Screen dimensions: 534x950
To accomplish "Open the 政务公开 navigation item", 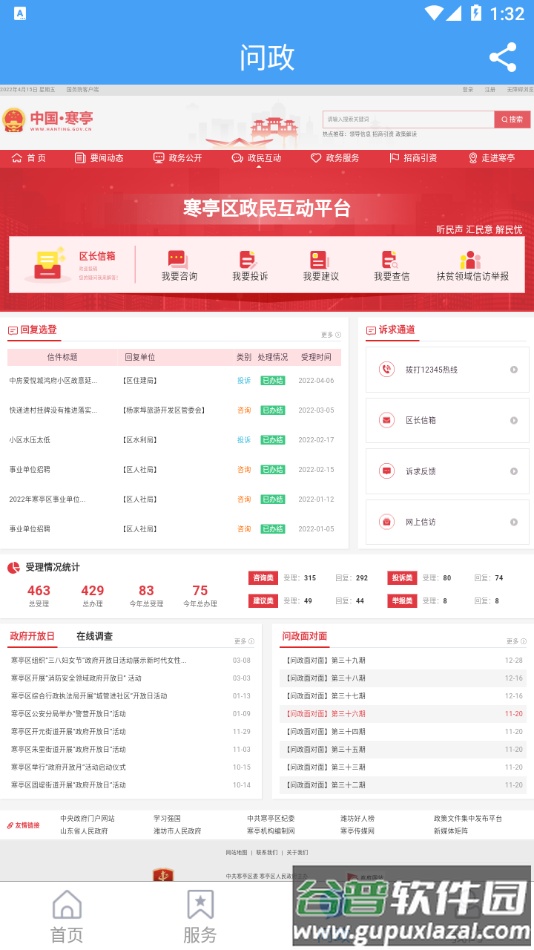I will point(177,158).
